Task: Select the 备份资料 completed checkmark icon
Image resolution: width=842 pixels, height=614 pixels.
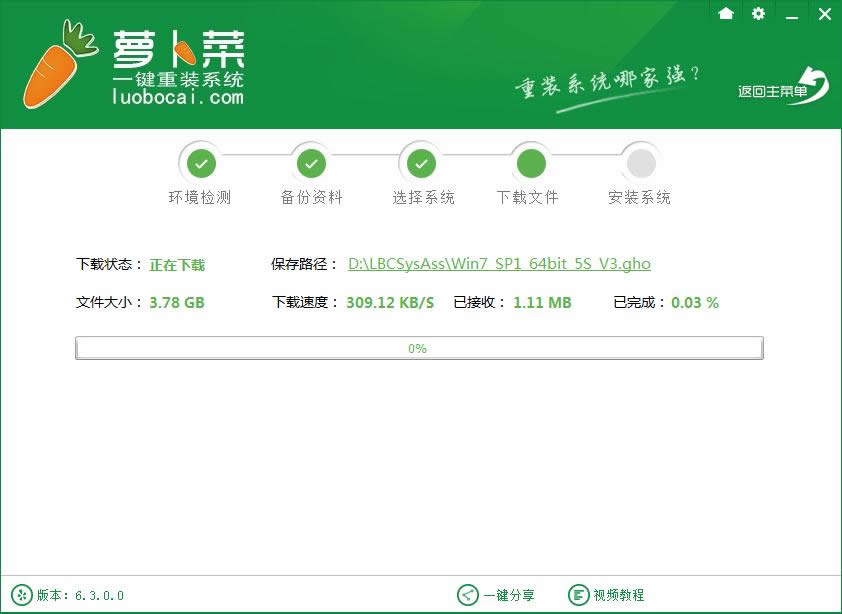Action: (311, 162)
